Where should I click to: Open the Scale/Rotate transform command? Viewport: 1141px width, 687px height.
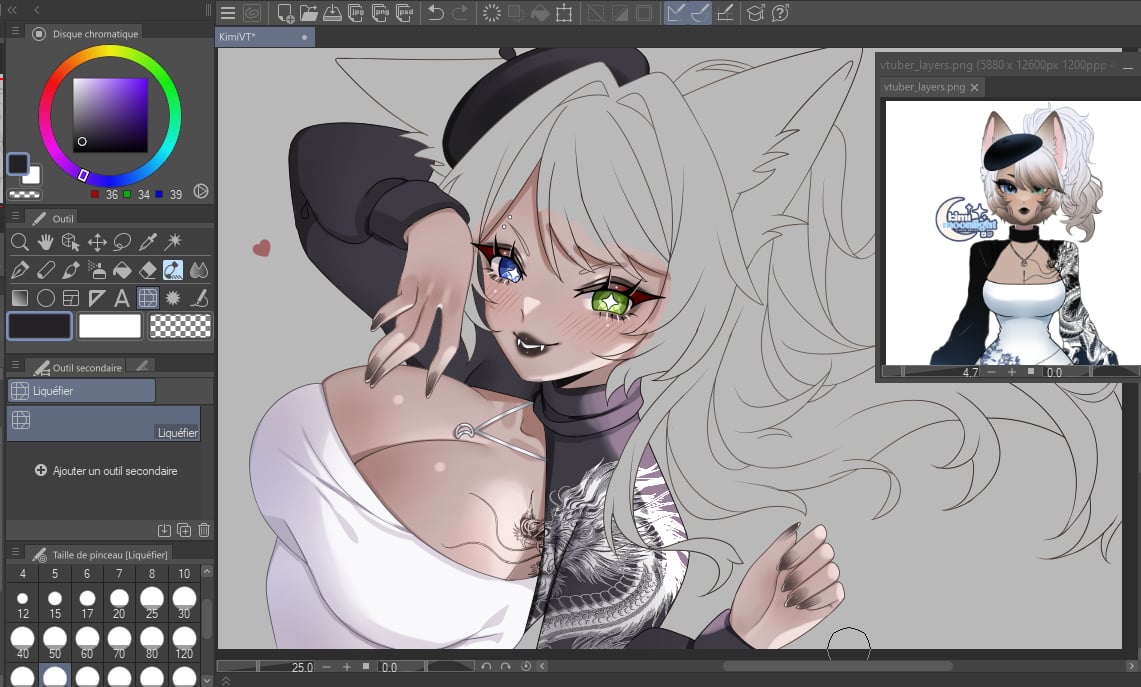coord(564,13)
